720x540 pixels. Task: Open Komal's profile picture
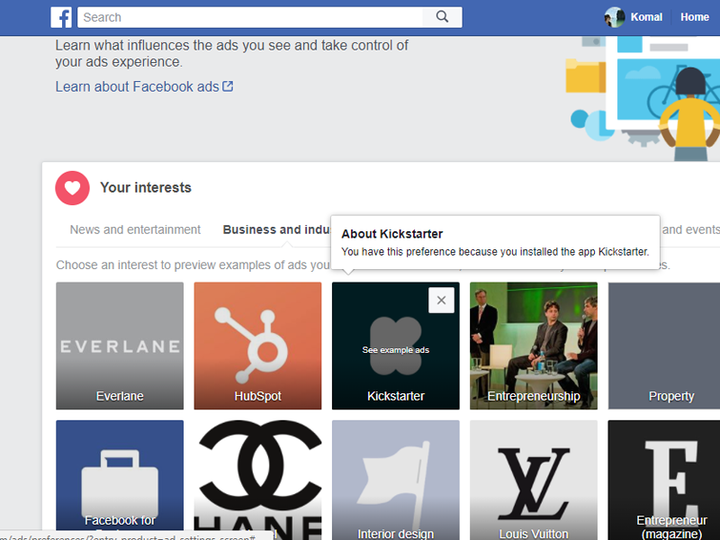coord(614,17)
